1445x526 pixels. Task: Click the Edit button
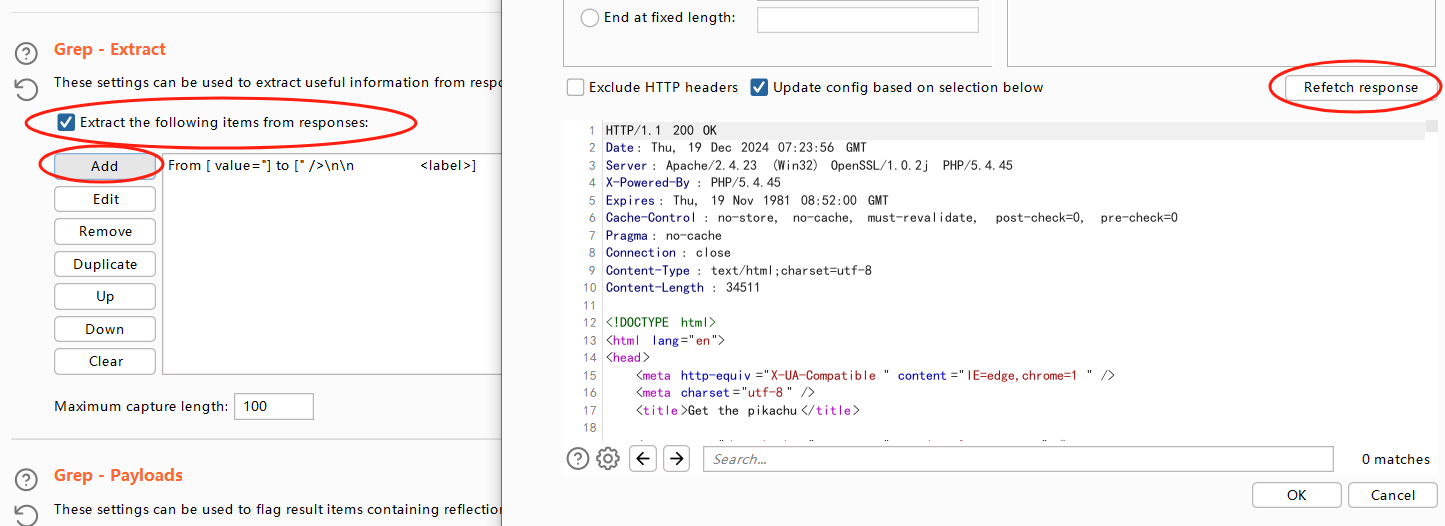coord(105,199)
